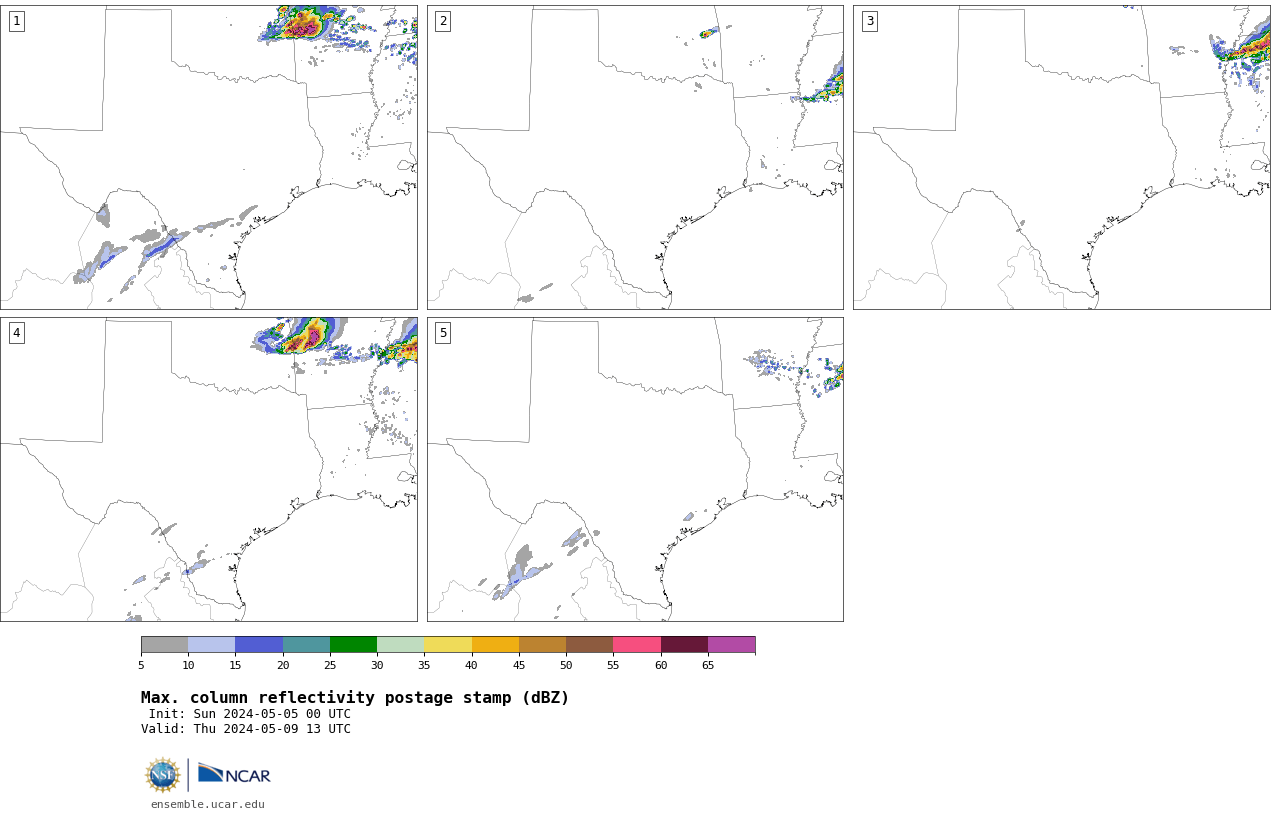Open ensemble member 5 reflectivity map
1280x815 pixels.
(635, 470)
